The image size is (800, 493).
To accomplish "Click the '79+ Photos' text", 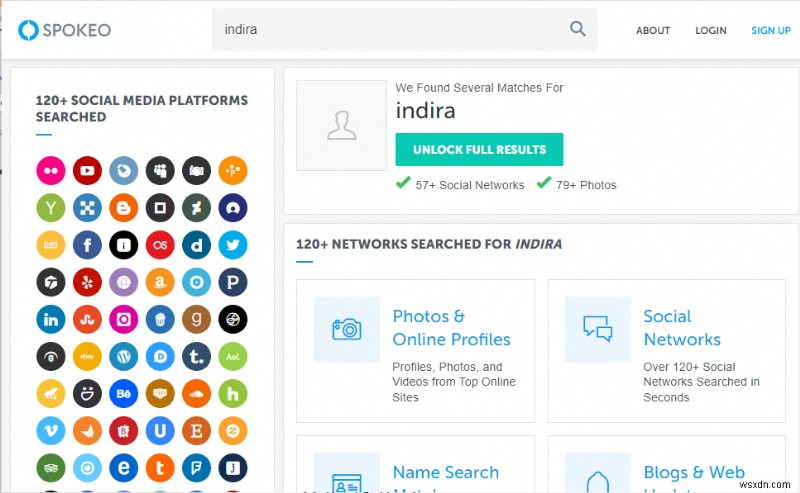I will point(586,185).
